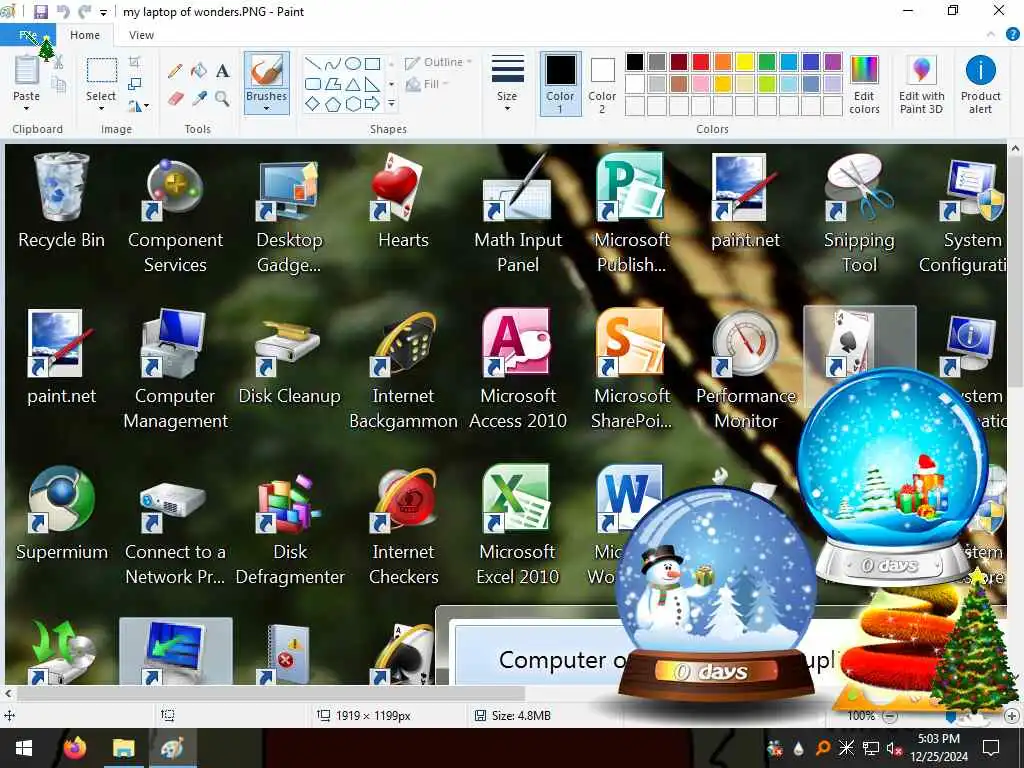Screen dimensions: 1024x768
Task: Choose the Right arrow shape
Action: 372,103
